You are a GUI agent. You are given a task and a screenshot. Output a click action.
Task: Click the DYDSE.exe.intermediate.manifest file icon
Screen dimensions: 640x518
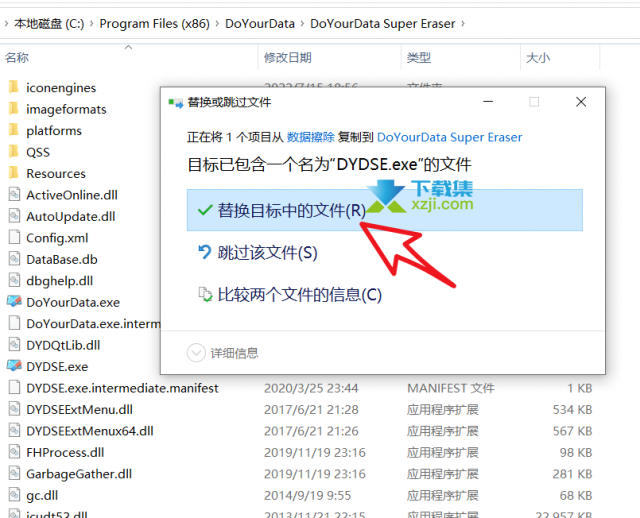click(14, 387)
